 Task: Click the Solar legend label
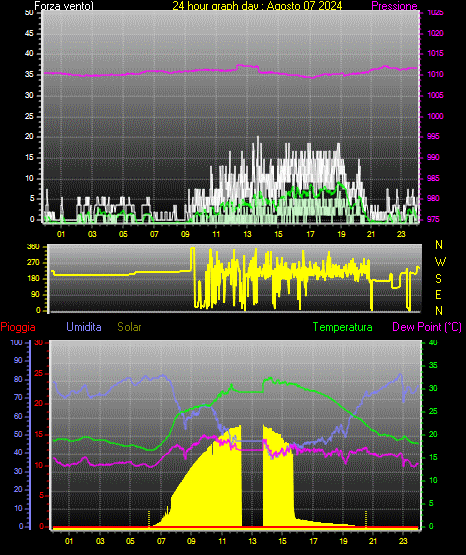point(129,327)
